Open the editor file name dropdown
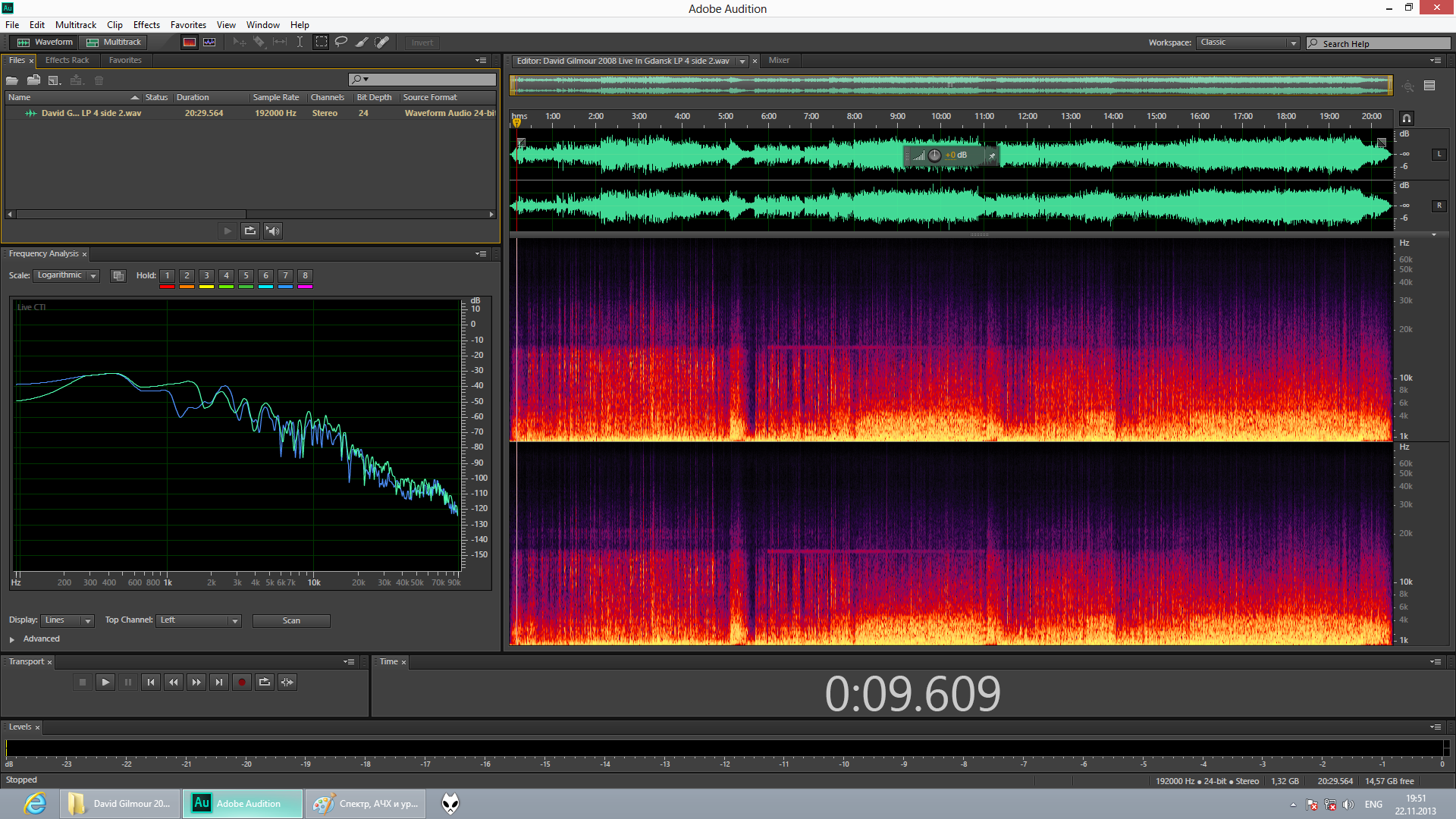The height and width of the screenshot is (819, 1456). coord(742,61)
